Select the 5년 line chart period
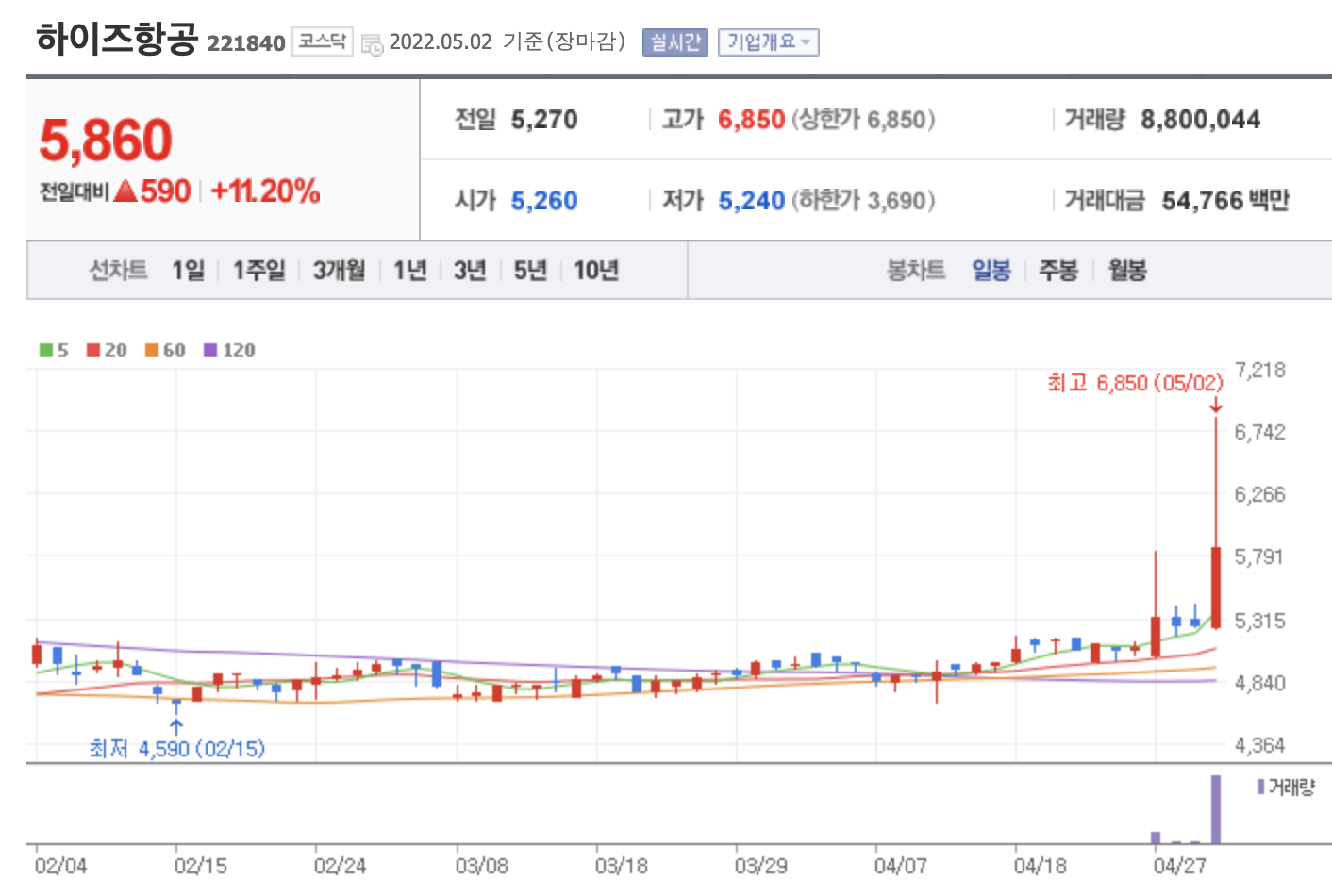 530,271
